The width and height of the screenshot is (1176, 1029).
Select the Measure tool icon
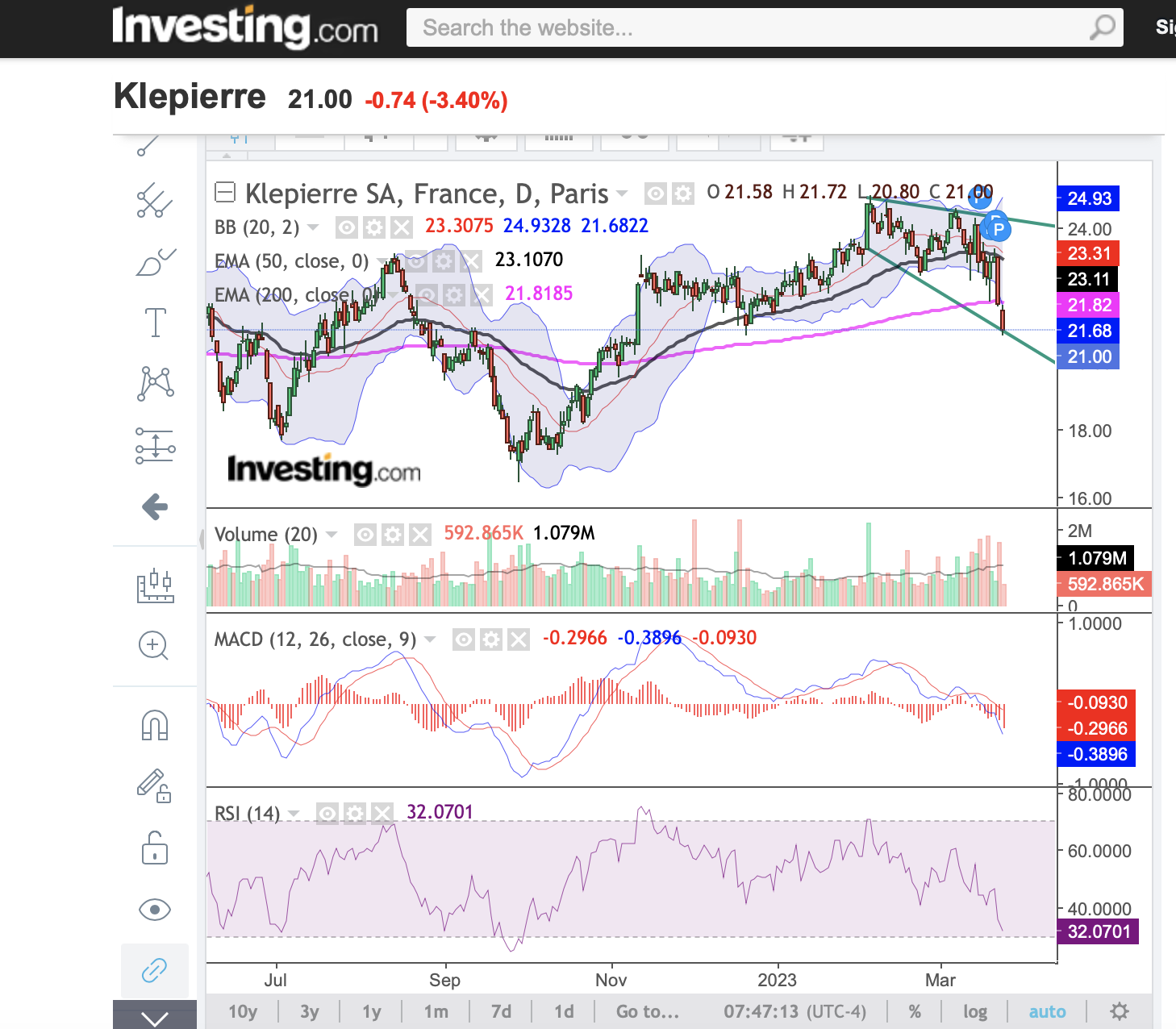(x=155, y=585)
